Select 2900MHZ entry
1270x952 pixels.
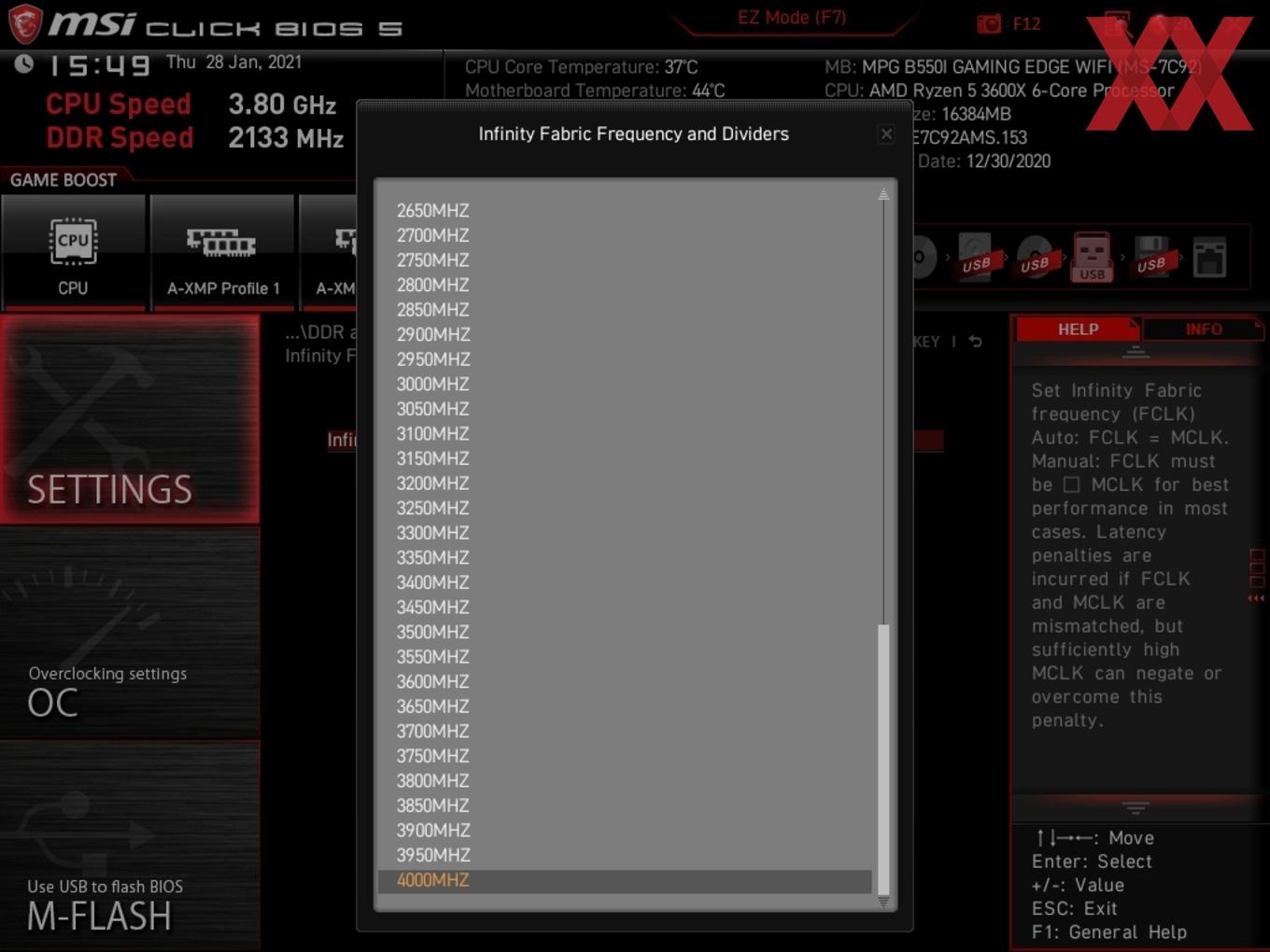click(x=432, y=334)
